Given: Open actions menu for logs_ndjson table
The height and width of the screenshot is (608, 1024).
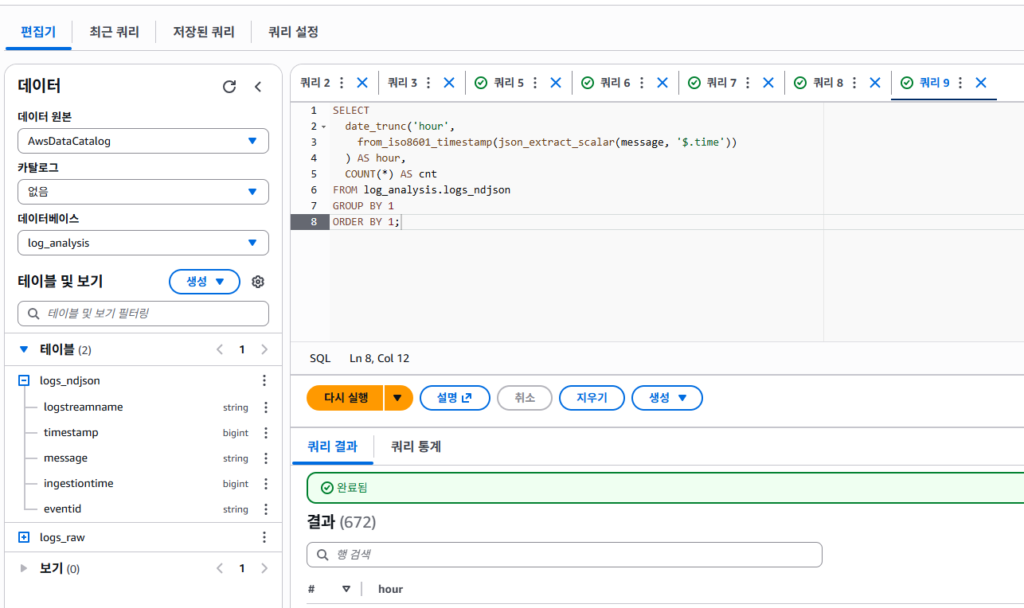Looking at the screenshot, I should pos(264,381).
